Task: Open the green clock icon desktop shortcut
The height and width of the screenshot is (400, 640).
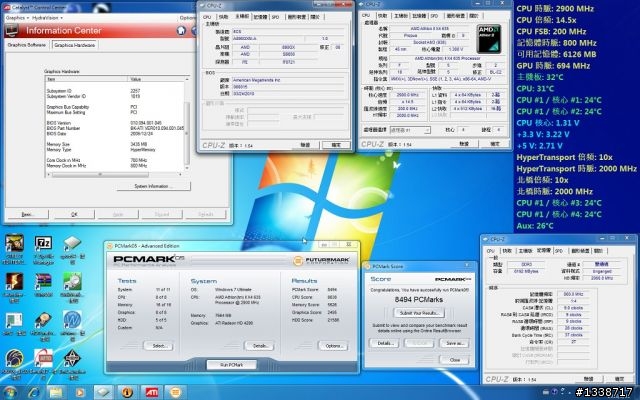Action: click(x=72, y=282)
